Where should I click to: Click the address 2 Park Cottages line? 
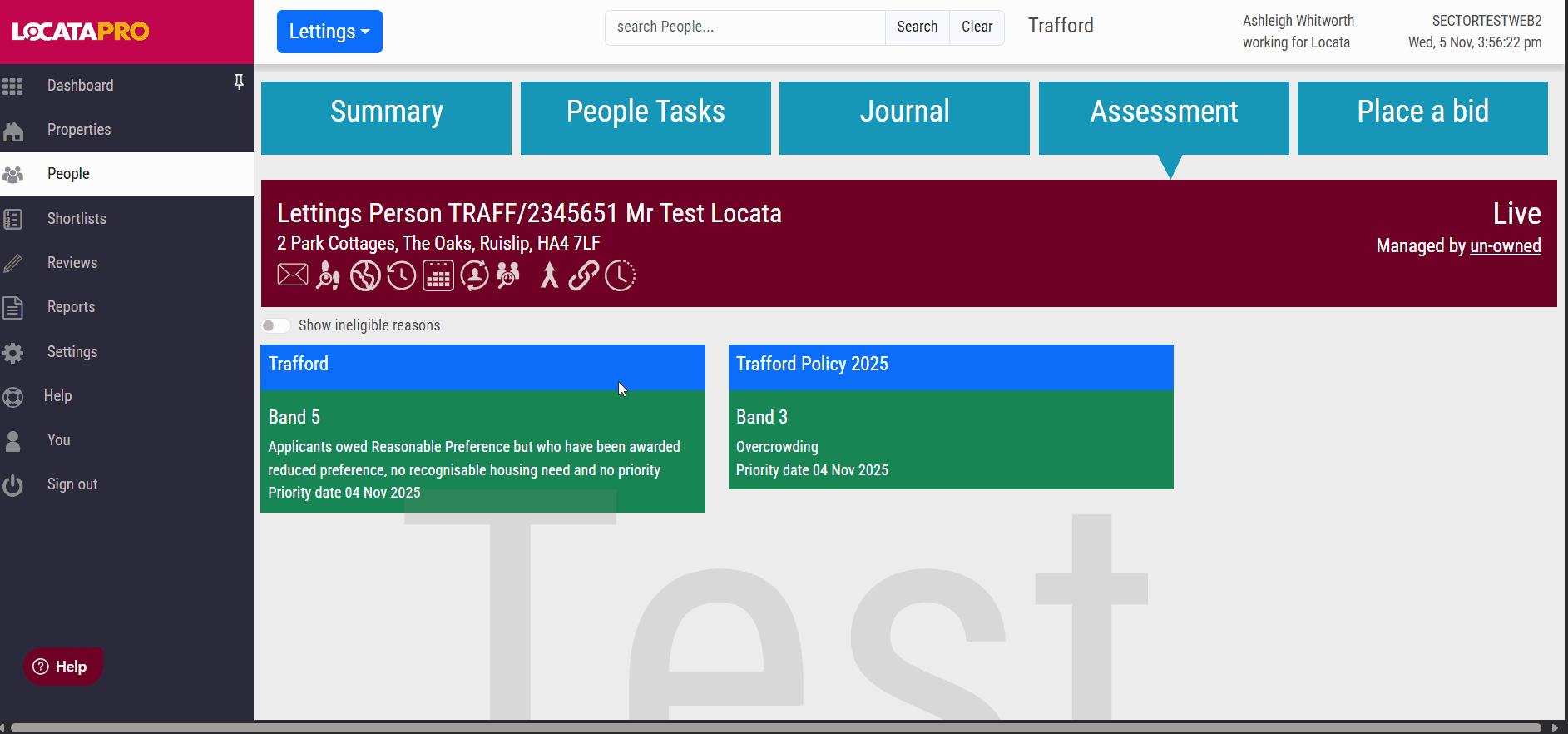click(x=438, y=244)
